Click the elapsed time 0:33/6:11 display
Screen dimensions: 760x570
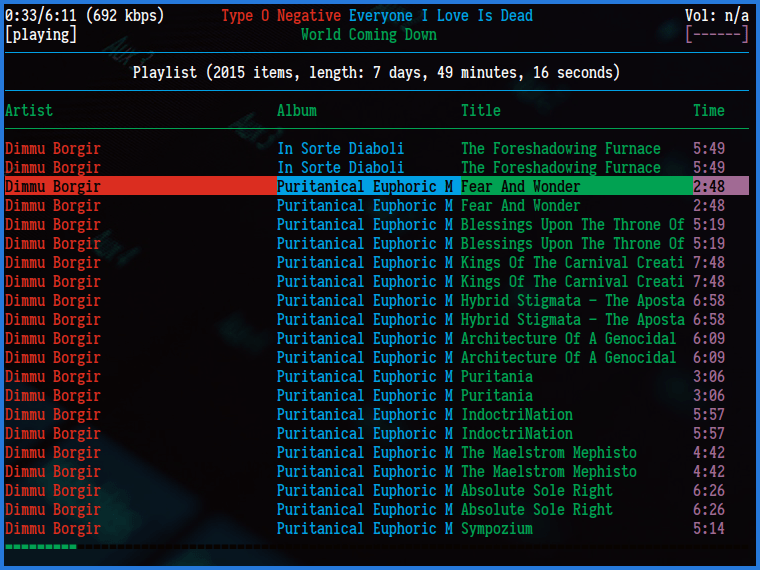[41, 16]
